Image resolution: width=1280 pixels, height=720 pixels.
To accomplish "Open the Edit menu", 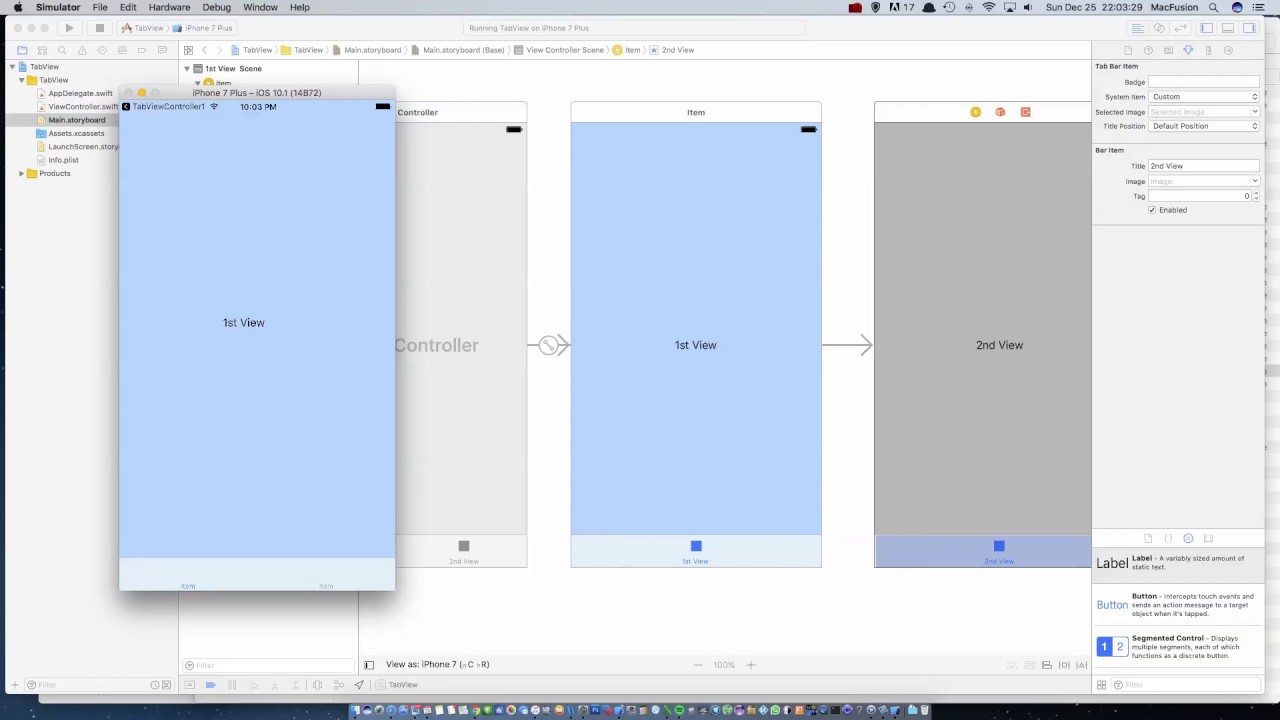I will 128,7.
